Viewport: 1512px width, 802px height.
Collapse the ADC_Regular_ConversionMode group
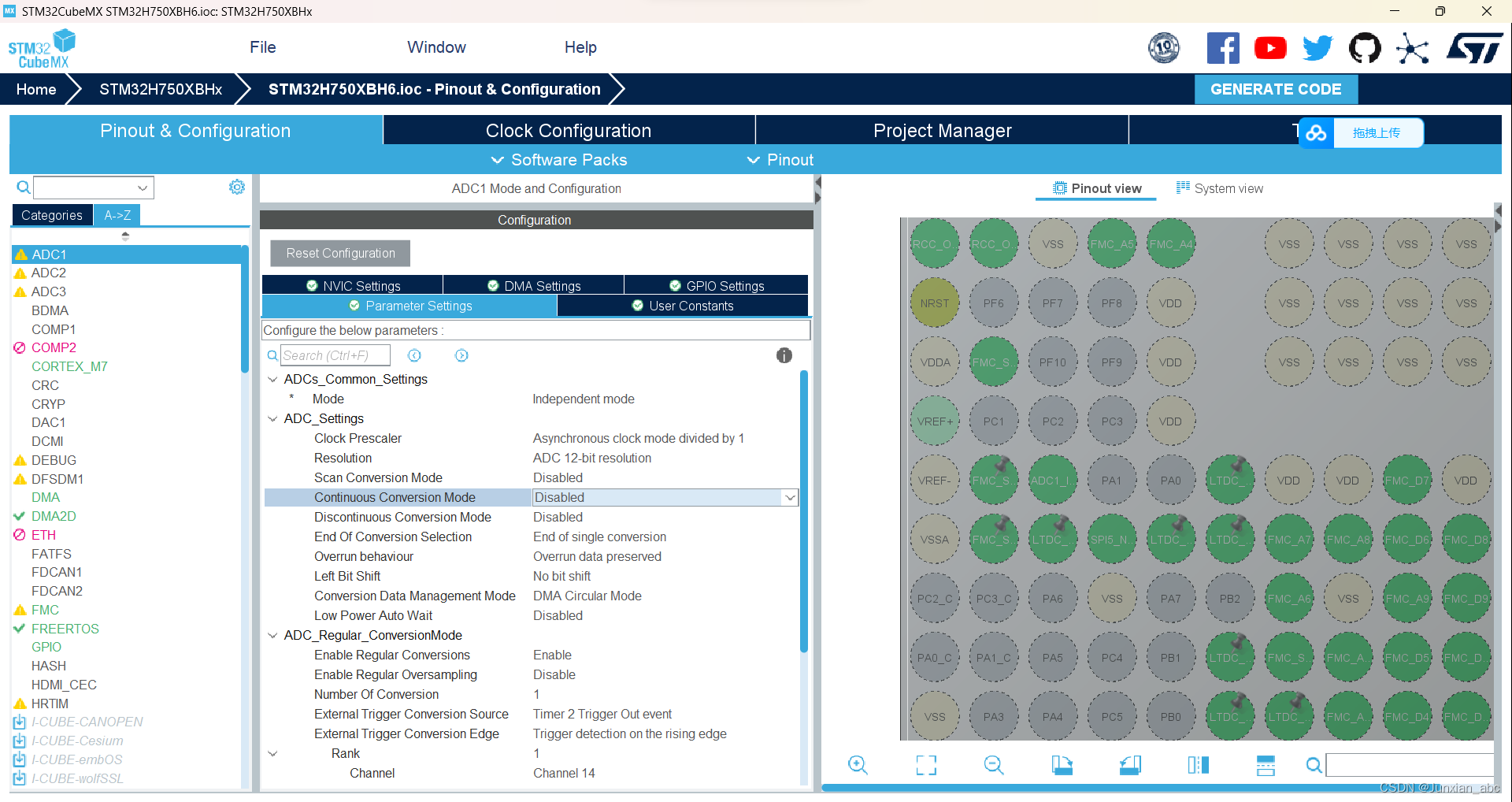[x=272, y=635]
